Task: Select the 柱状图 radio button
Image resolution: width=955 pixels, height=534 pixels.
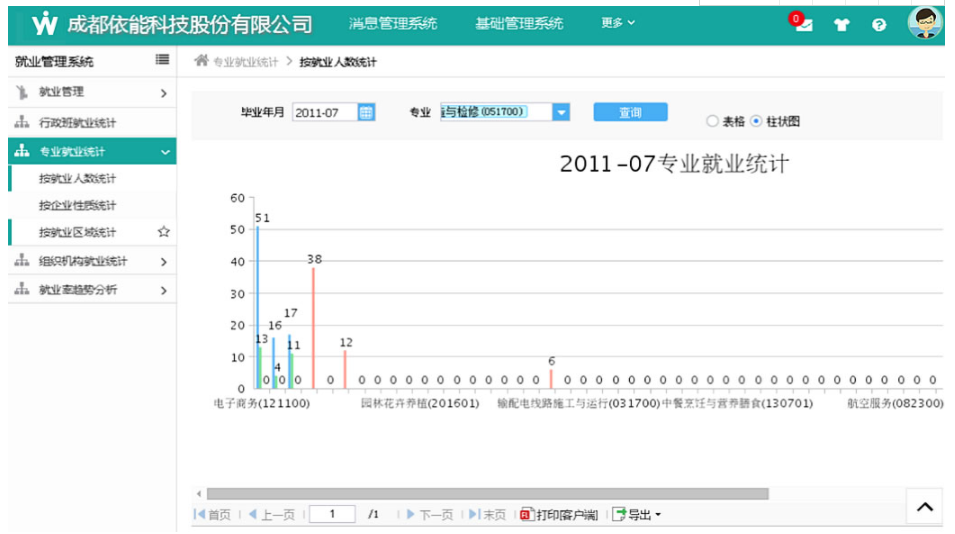Action: click(756, 121)
